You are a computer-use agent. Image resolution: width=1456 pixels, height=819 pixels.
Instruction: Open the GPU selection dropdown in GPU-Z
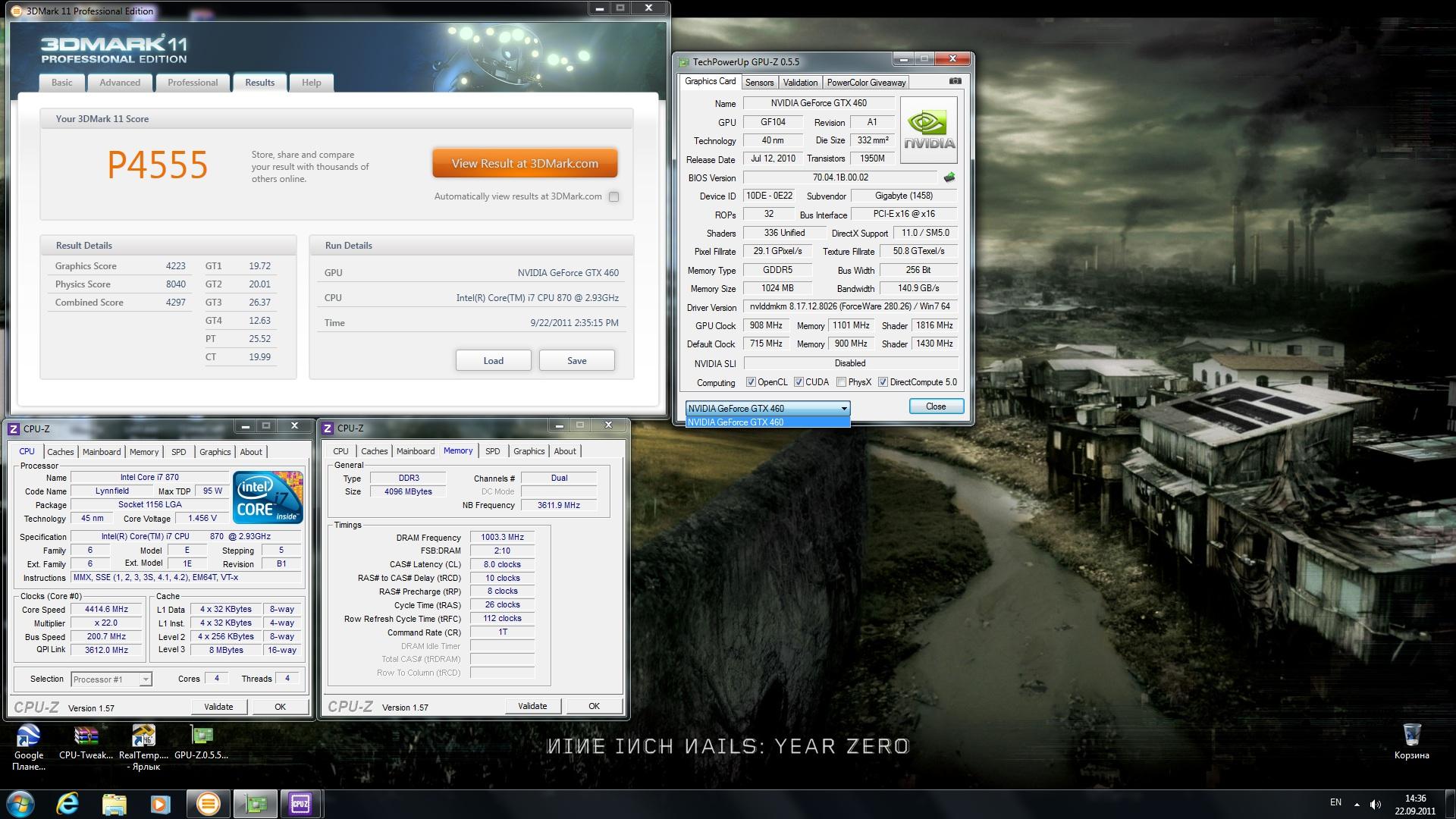767,408
